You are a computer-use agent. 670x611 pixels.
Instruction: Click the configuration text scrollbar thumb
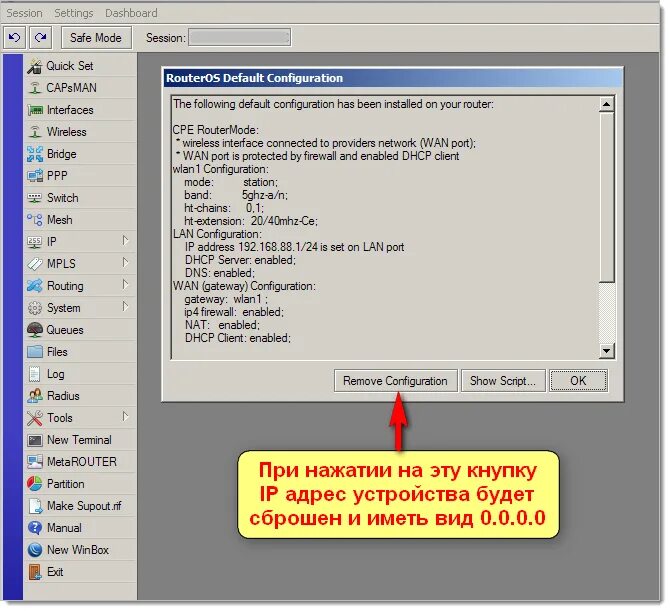pos(607,197)
